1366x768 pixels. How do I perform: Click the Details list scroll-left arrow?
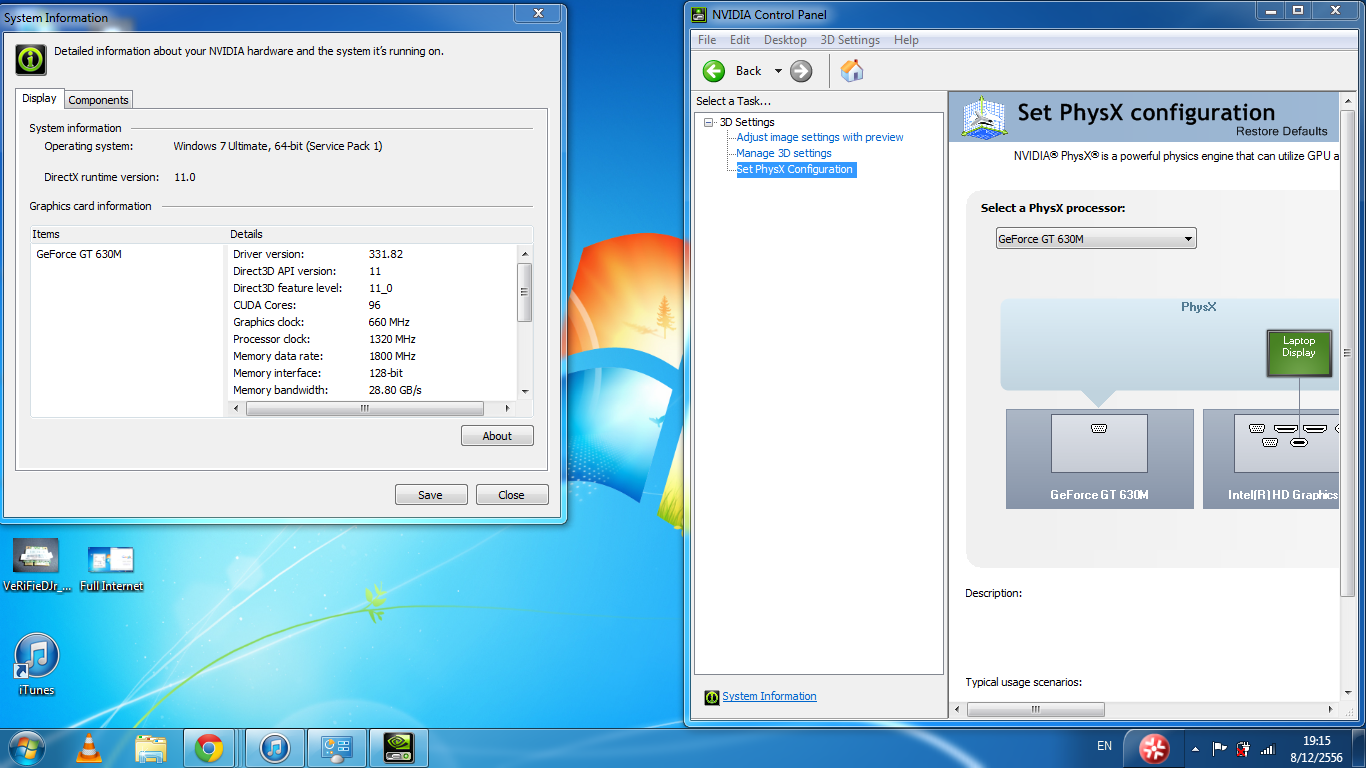tap(237, 408)
